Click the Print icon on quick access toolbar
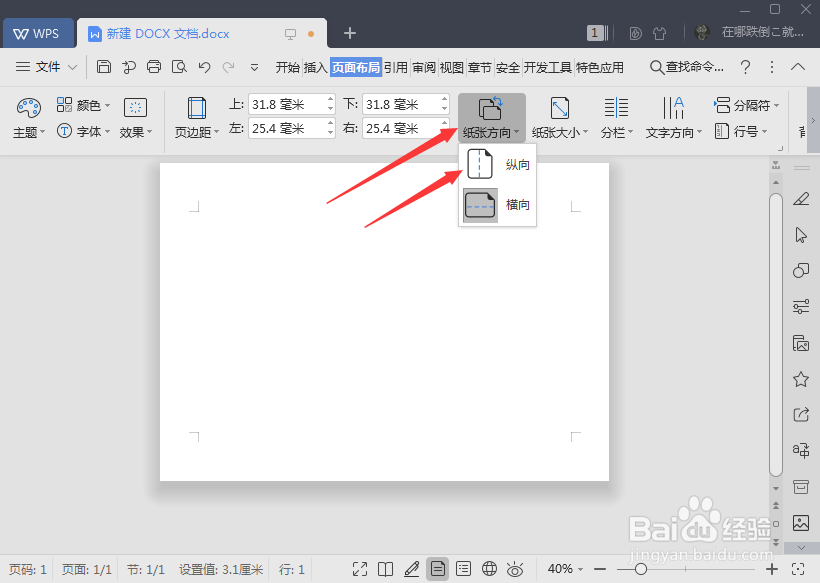Viewport: 820px width, 583px height. (x=154, y=67)
